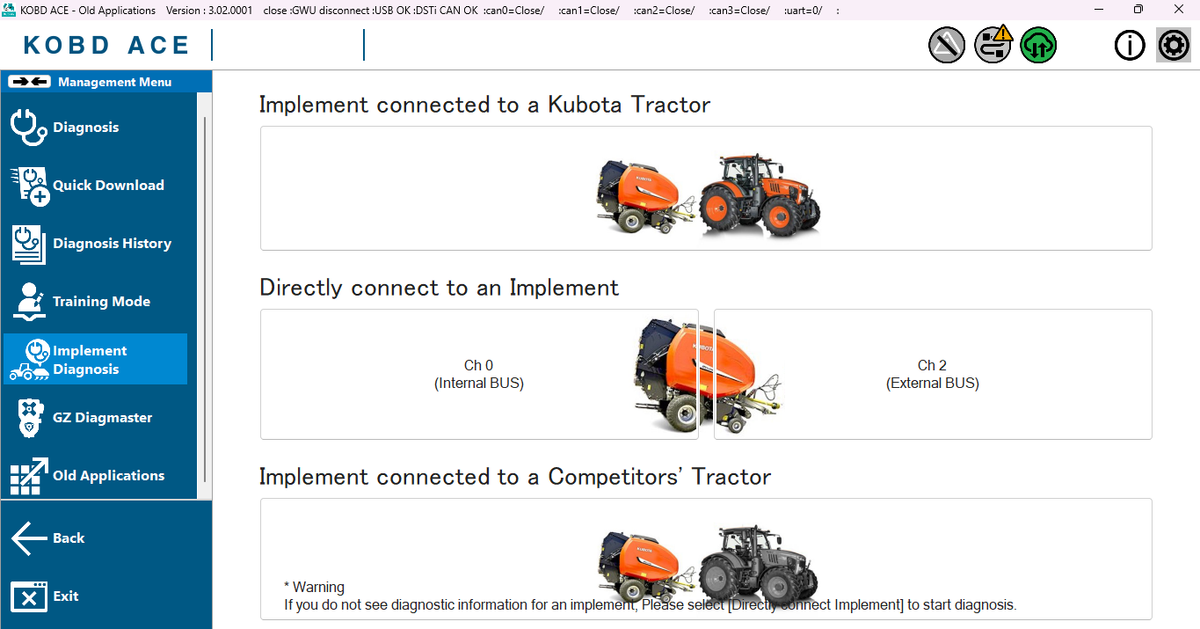Restore down the KOBD ACE window

pos(1138,10)
